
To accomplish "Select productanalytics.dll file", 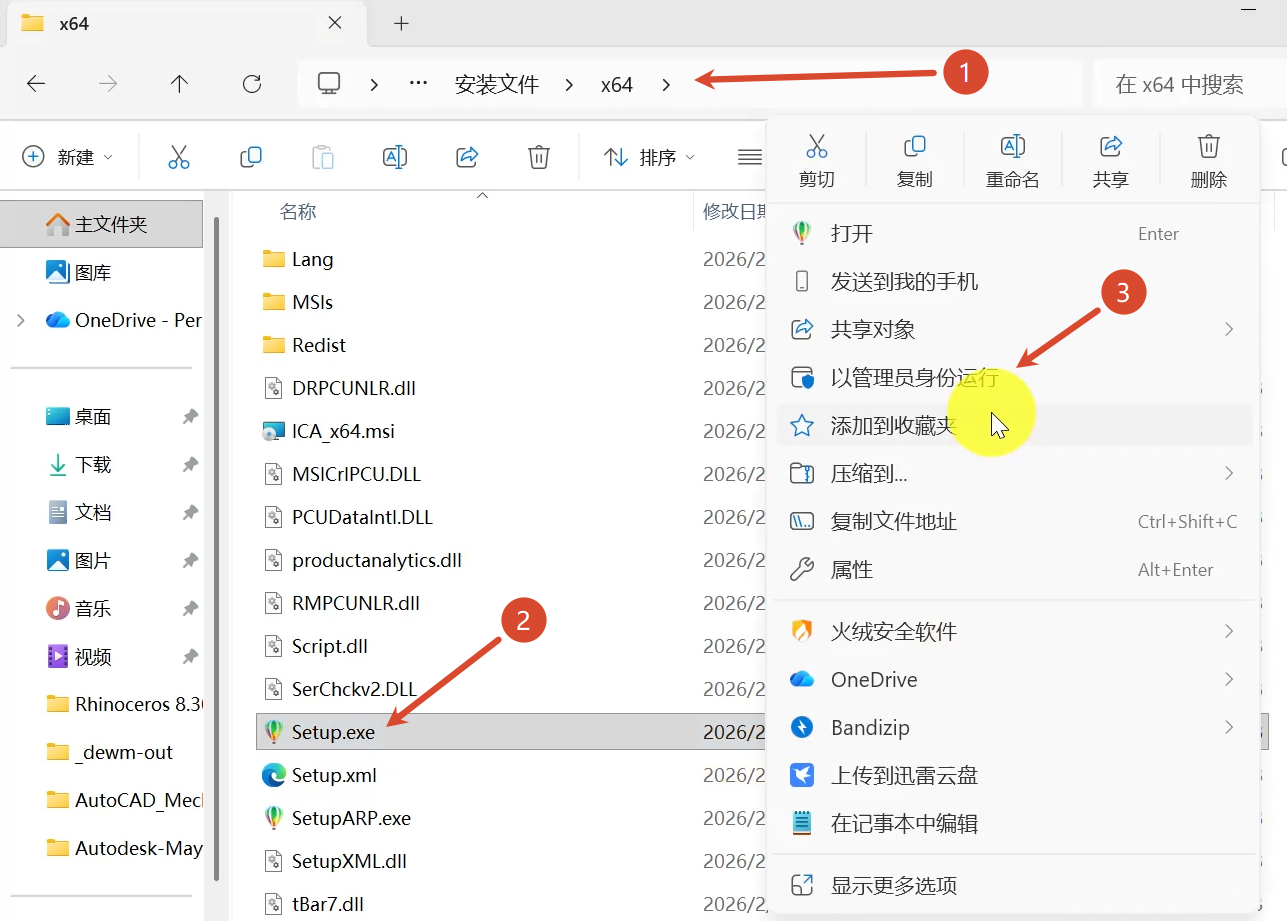I will tap(362, 560).
